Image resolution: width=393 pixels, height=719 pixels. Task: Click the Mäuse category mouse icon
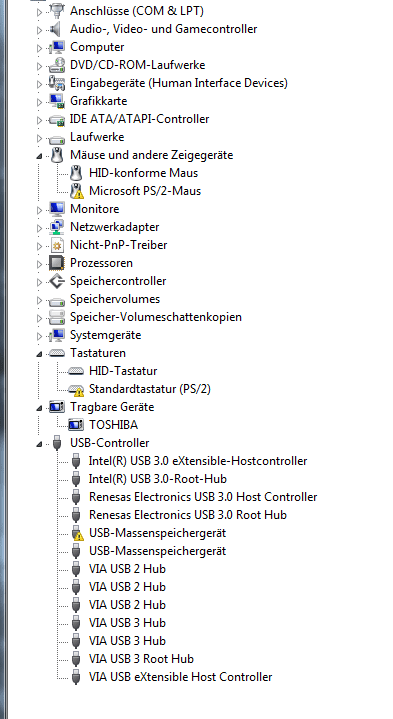pyautogui.click(x=57, y=155)
